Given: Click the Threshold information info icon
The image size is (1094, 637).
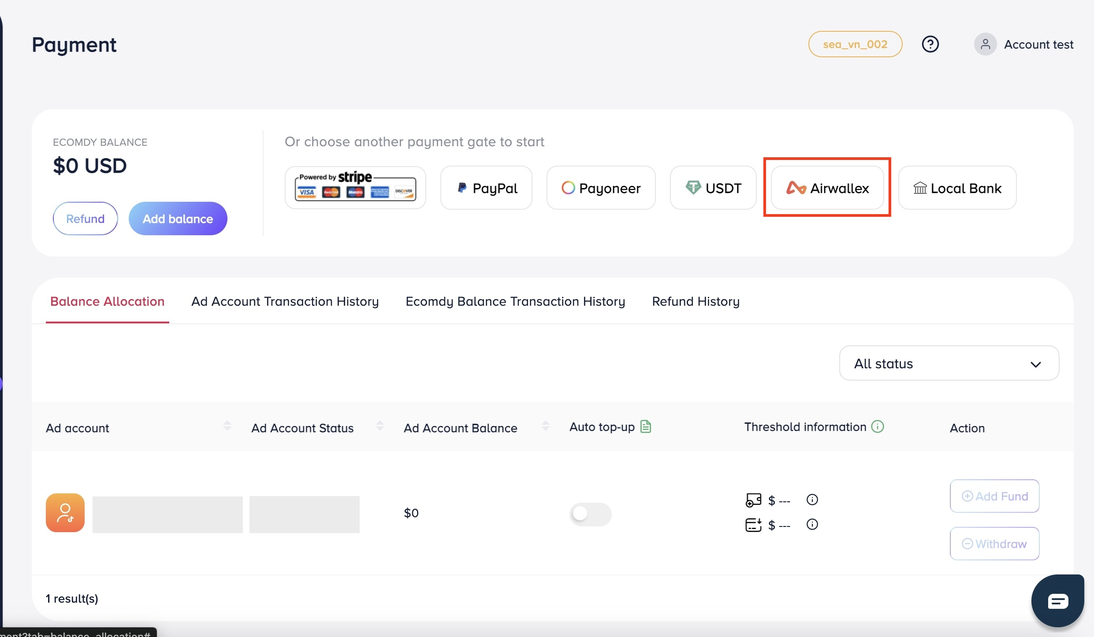Looking at the screenshot, I should point(877,427).
